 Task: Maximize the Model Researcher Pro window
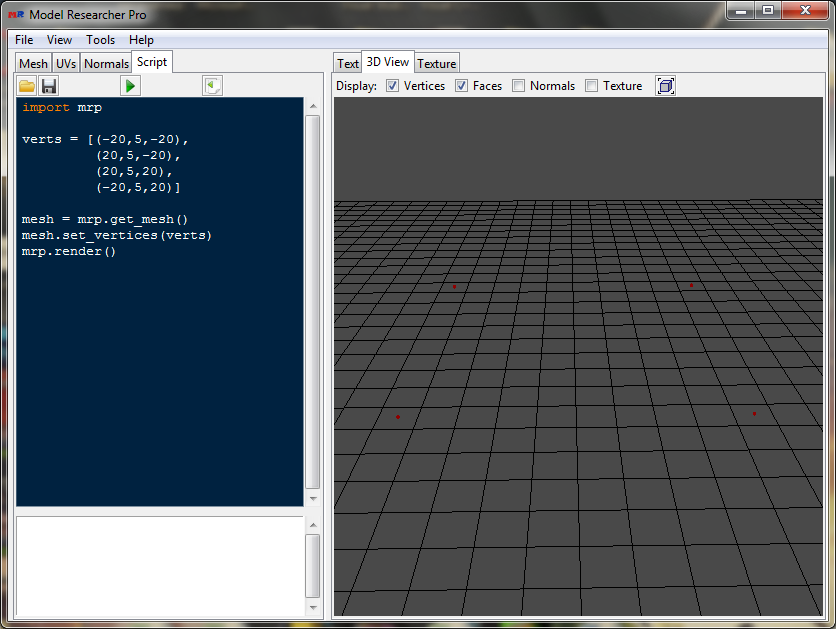pyautogui.click(x=768, y=11)
